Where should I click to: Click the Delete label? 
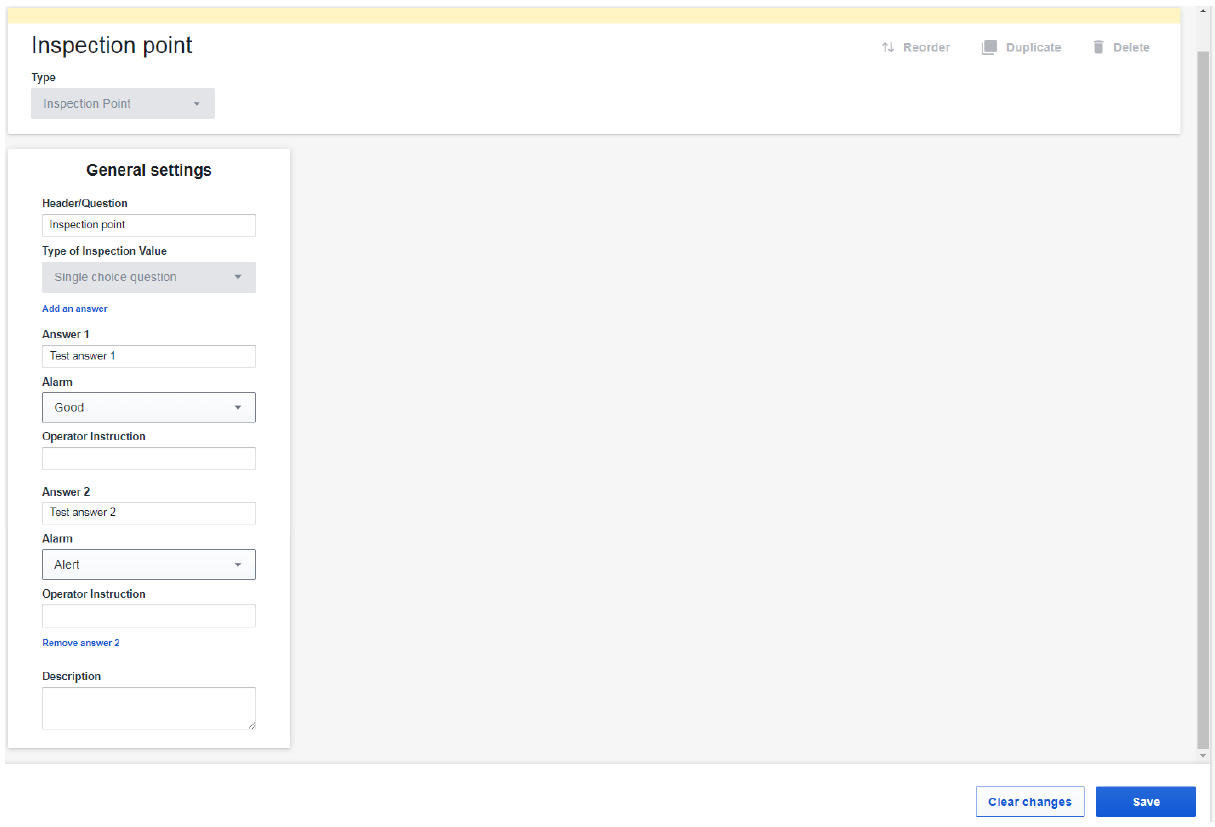click(1131, 47)
